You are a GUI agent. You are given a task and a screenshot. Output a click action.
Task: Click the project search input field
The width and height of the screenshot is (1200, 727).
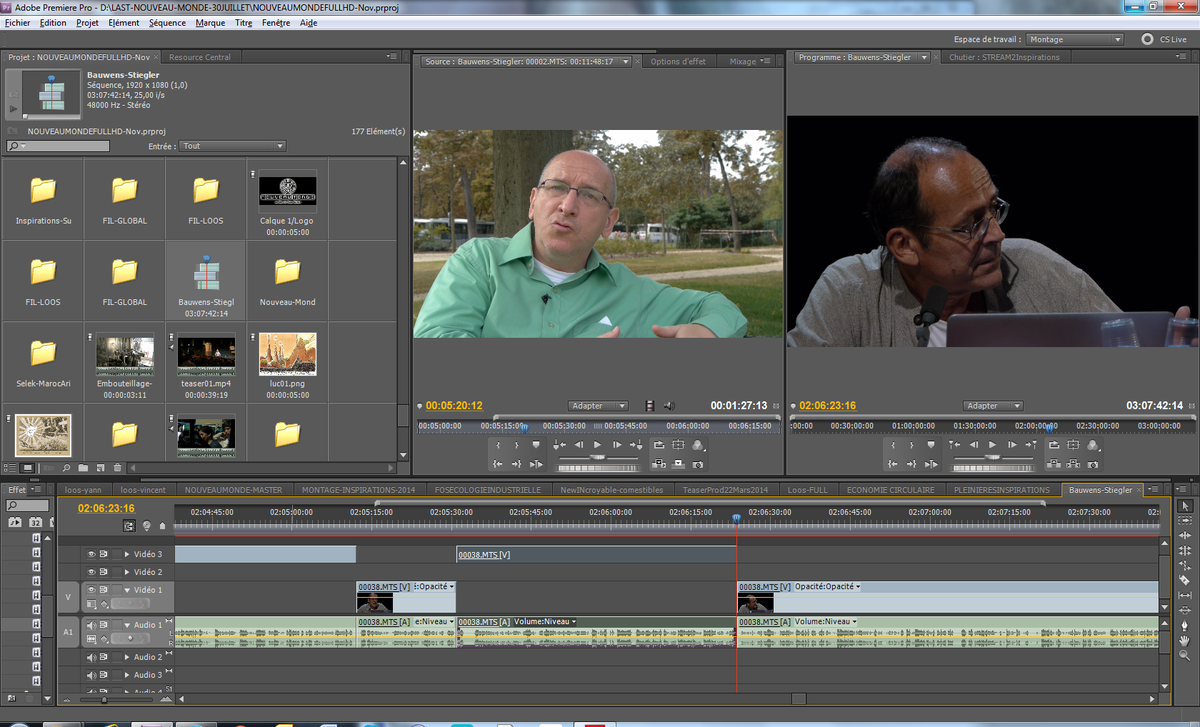pyautogui.click(x=58, y=146)
